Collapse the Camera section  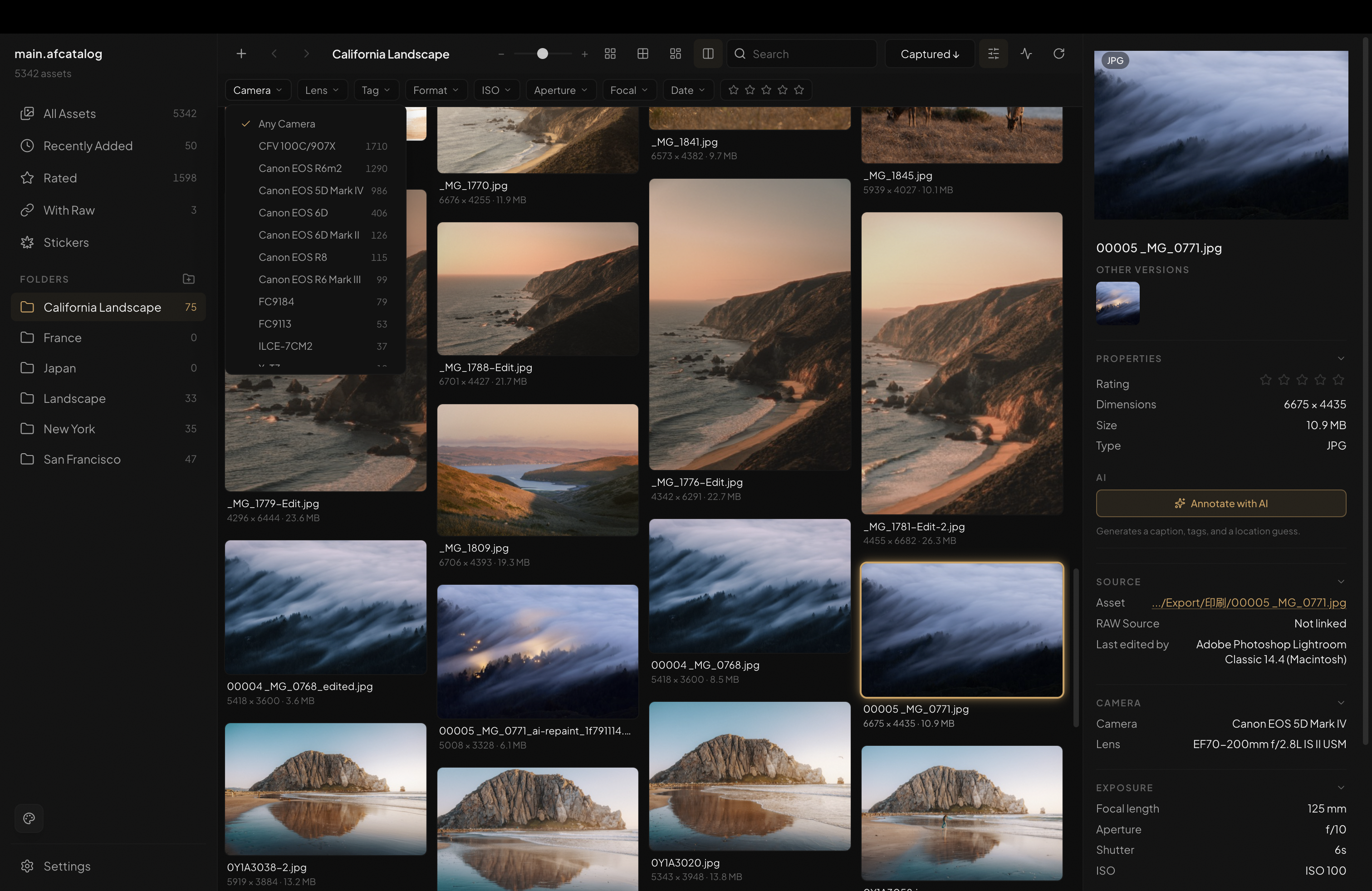[1341, 703]
